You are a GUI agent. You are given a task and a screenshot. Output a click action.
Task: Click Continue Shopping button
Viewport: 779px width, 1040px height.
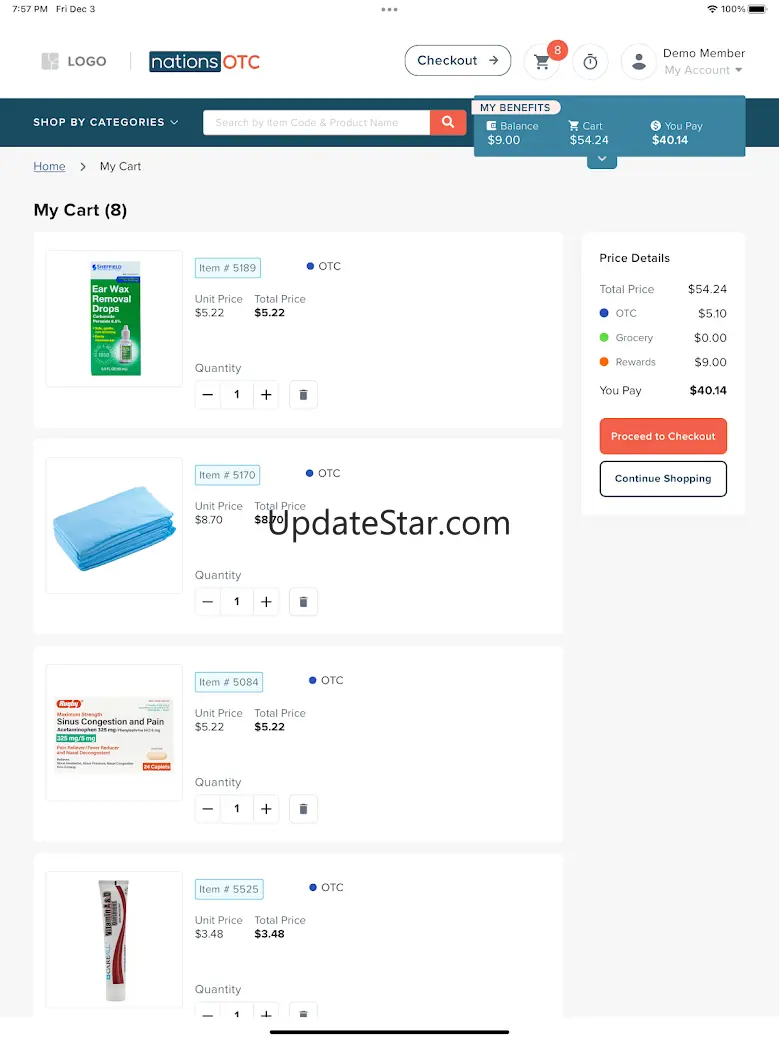pos(663,478)
